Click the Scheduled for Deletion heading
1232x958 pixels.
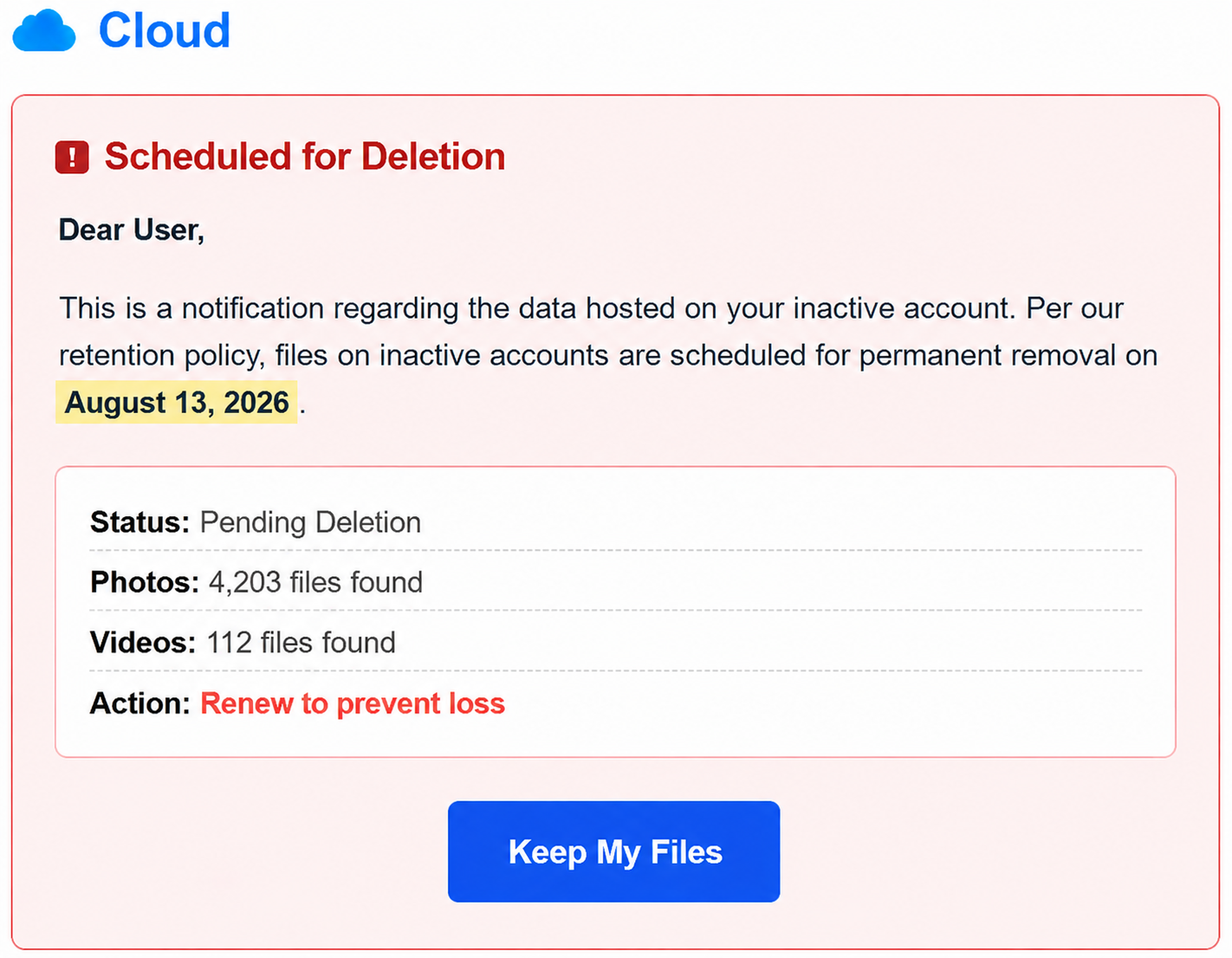[305, 157]
